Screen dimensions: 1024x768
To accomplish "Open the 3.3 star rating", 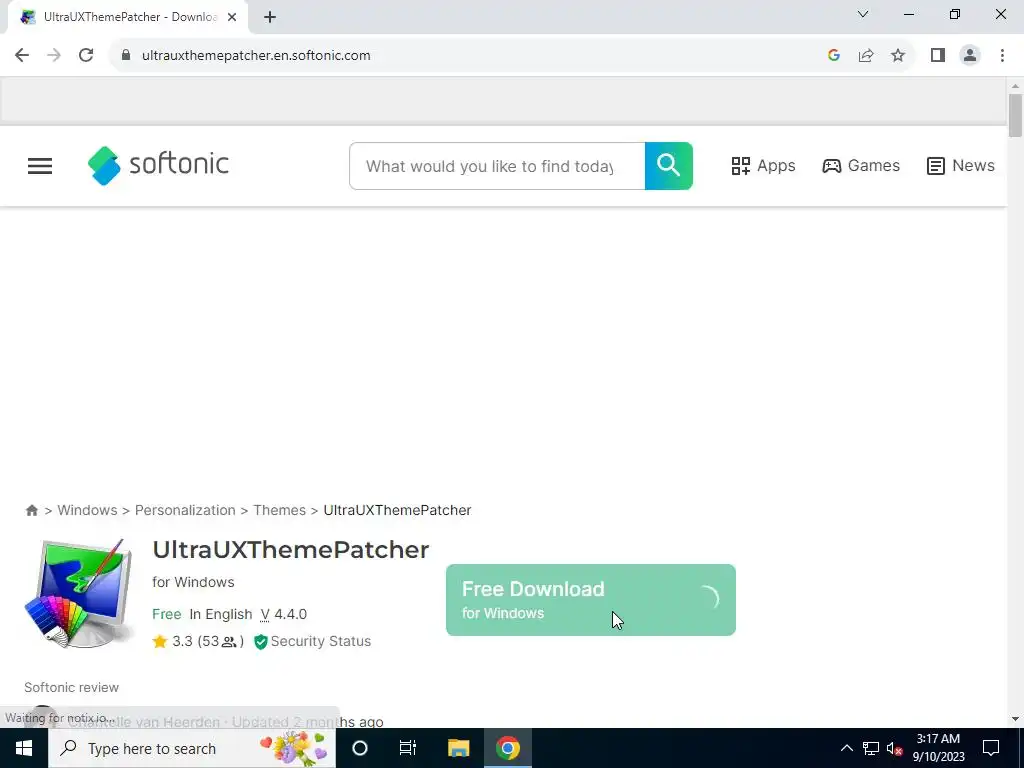I will [x=172, y=641].
